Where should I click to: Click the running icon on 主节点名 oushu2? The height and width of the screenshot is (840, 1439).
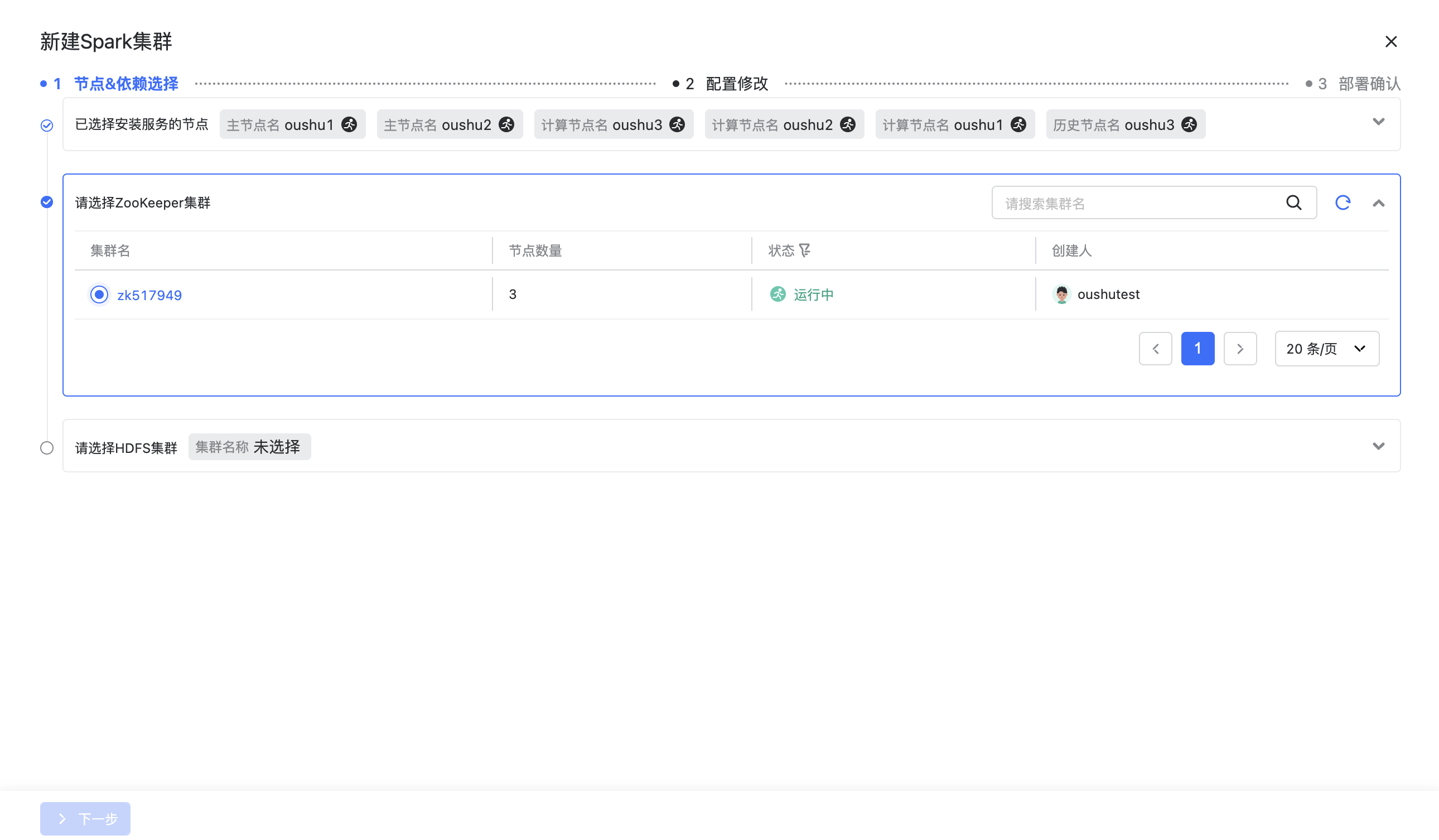pyautogui.click(x=506, y=124)
